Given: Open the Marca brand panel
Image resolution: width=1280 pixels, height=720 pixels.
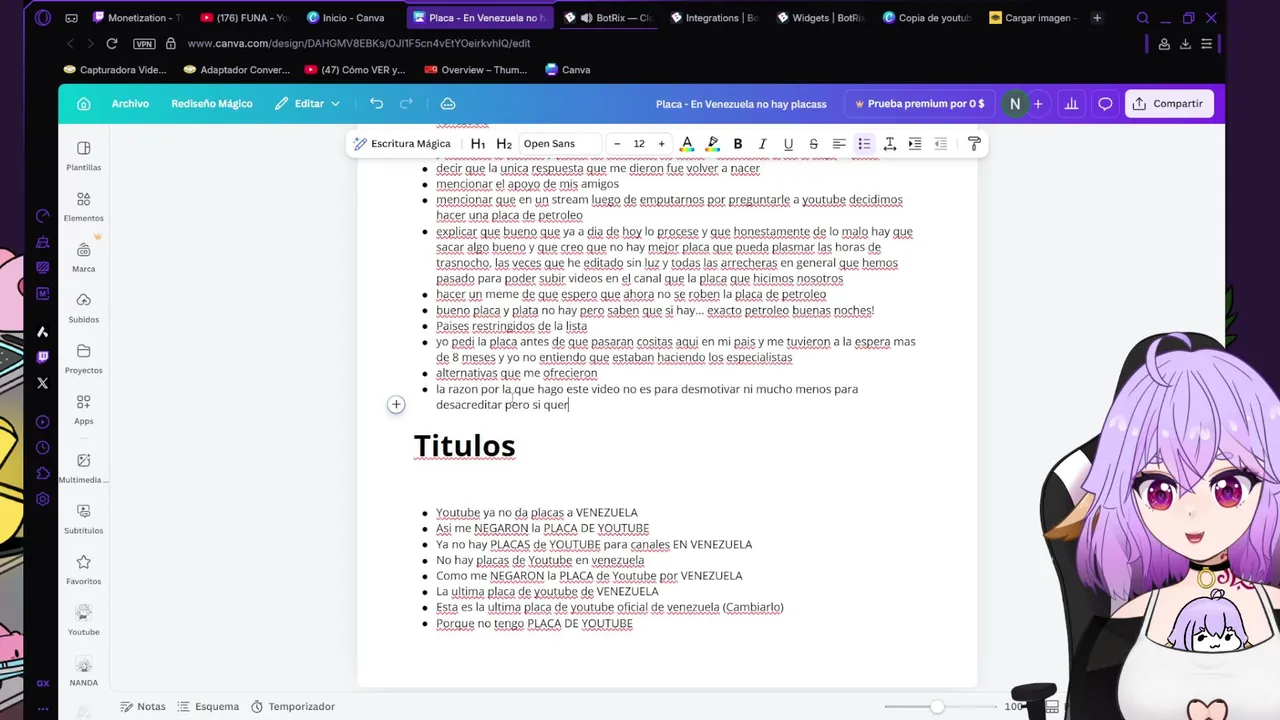Looking at the screenshot, I should 83,258.
